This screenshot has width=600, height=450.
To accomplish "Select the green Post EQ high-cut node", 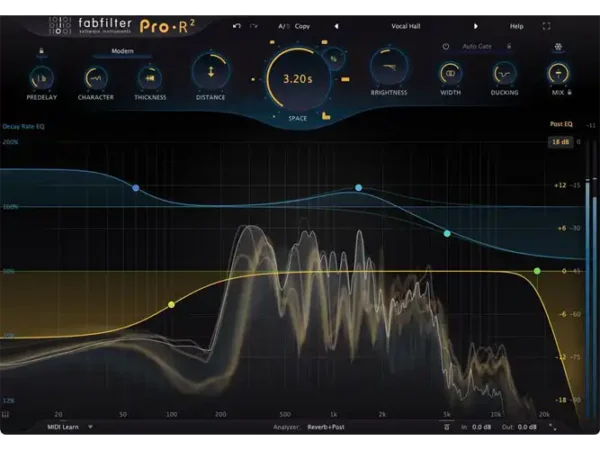I will click(x=537, y=271).
